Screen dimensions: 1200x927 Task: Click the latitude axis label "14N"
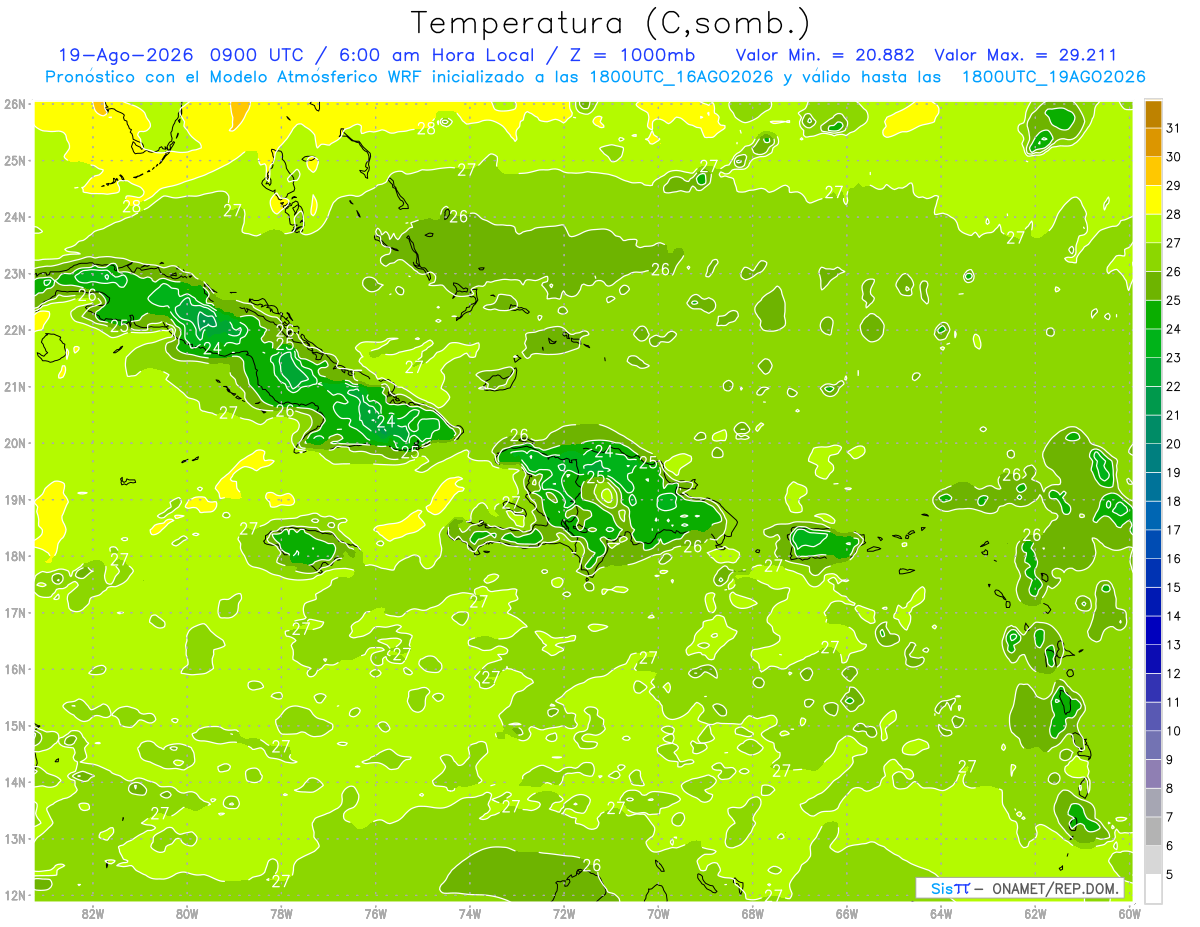(x=15, y=782)
